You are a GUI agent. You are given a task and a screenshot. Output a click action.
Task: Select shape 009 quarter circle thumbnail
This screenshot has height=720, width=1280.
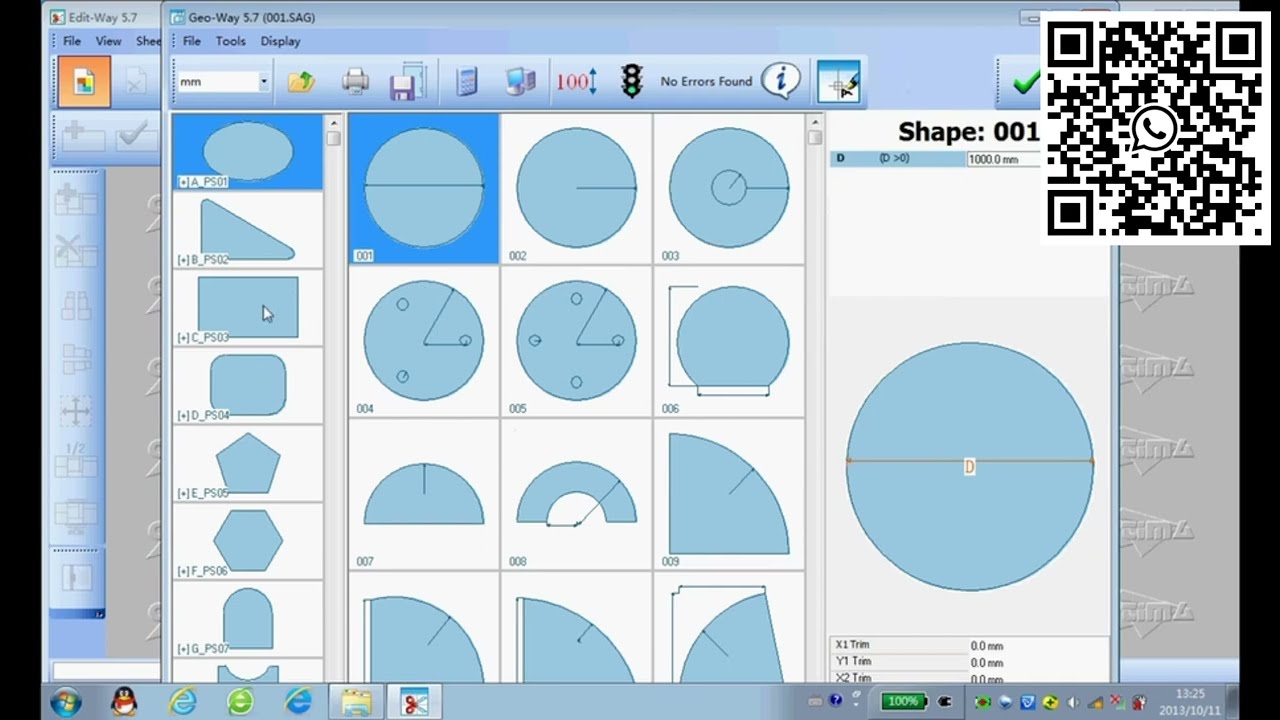(729, 495)
